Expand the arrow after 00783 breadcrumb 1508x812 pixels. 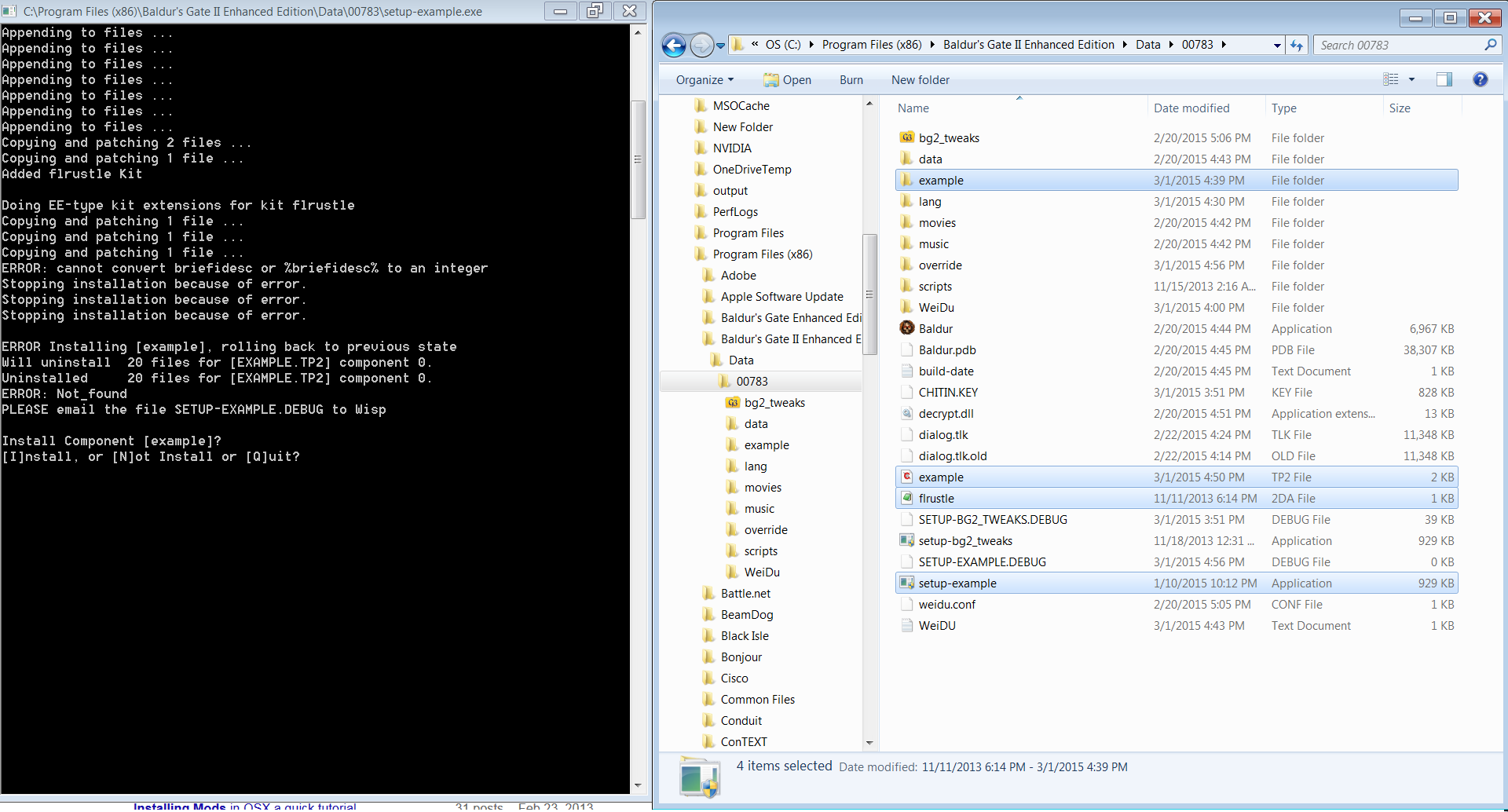1223,45
